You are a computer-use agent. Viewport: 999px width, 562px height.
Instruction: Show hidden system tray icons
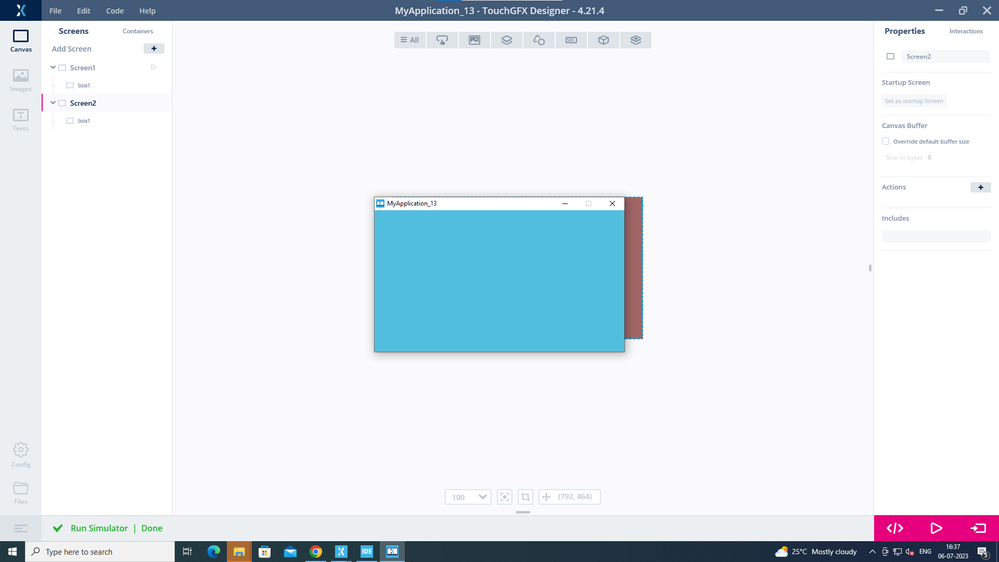pos(872,552)
